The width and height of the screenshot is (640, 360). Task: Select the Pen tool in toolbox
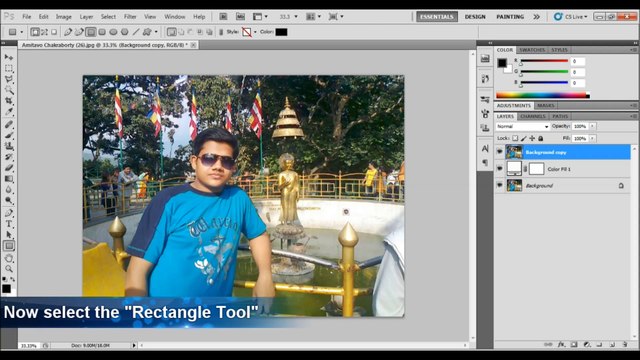(9, 213)
